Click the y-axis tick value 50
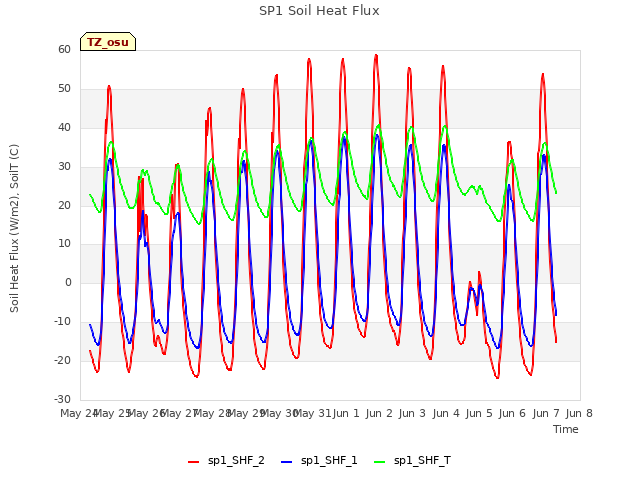Image resolution: width=640 pixels, height=480 pixels. [64, 89]
